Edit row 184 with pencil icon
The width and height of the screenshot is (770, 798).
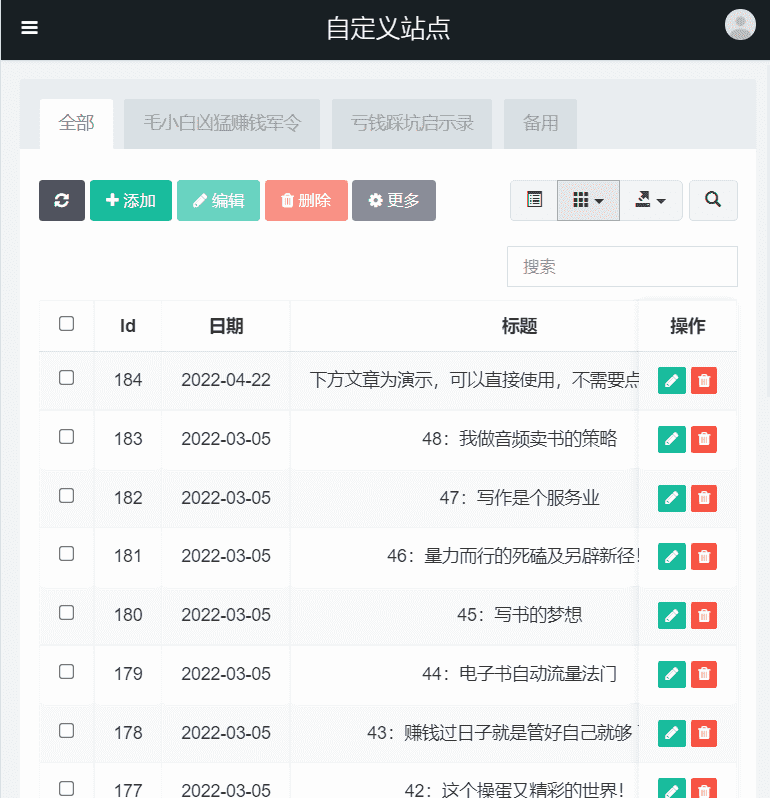coord(672,380)
